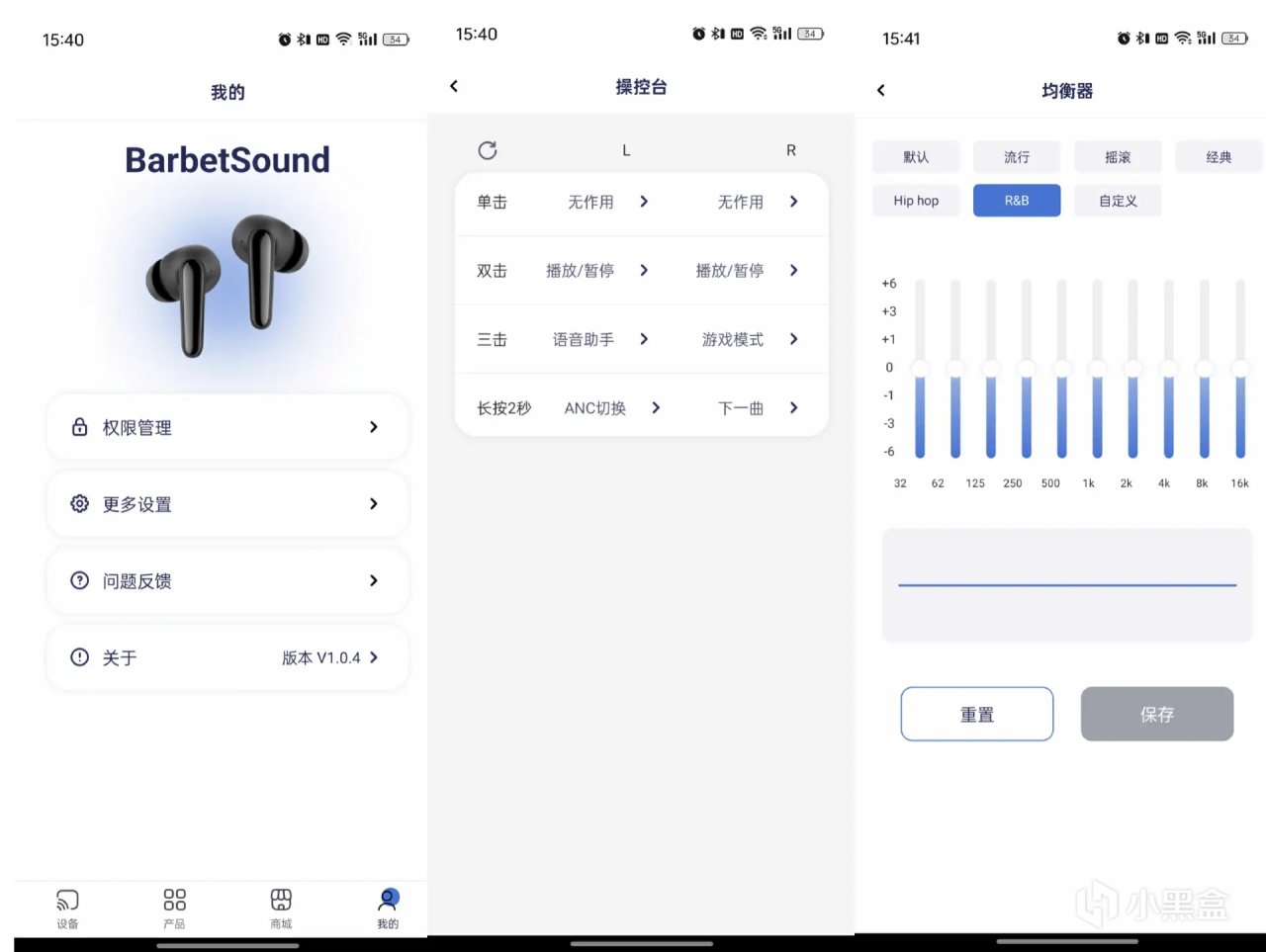The width and height of the screenshot is (1266, 952).
Task: Adjust the 32 Hz equalizer slider
Action: tap(920, 369)
